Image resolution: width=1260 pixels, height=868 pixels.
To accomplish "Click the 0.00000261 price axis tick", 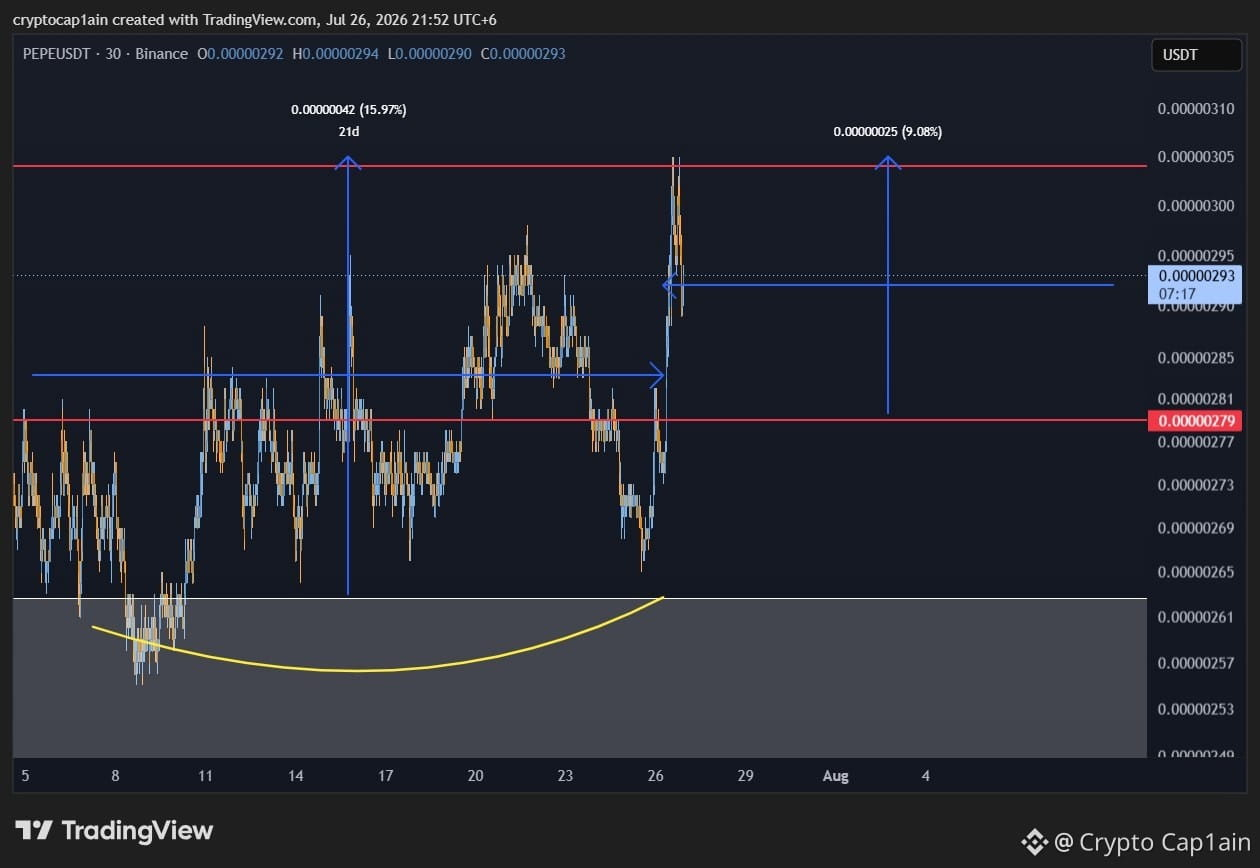I will tap(1196, 617).
